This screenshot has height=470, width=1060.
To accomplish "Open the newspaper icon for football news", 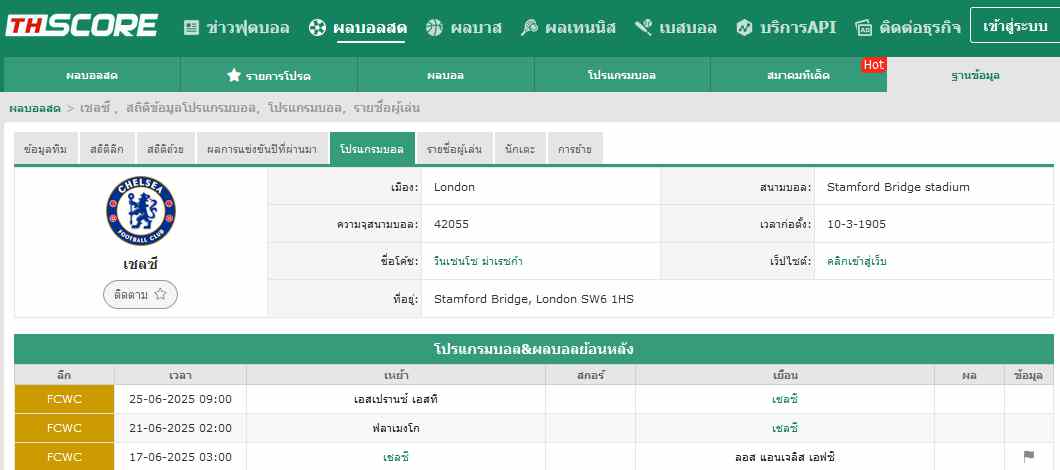I will [192, 28].
